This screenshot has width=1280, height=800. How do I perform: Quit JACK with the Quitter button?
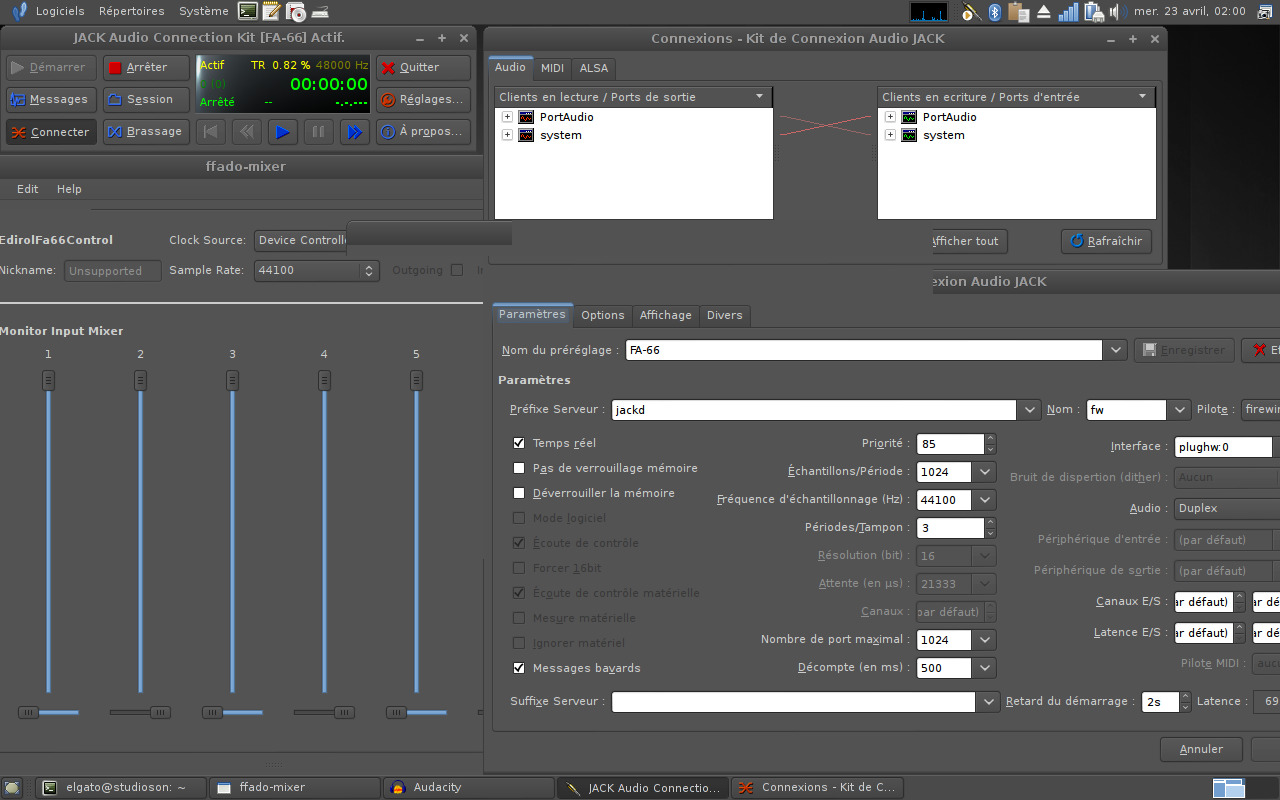pos(423,67)
